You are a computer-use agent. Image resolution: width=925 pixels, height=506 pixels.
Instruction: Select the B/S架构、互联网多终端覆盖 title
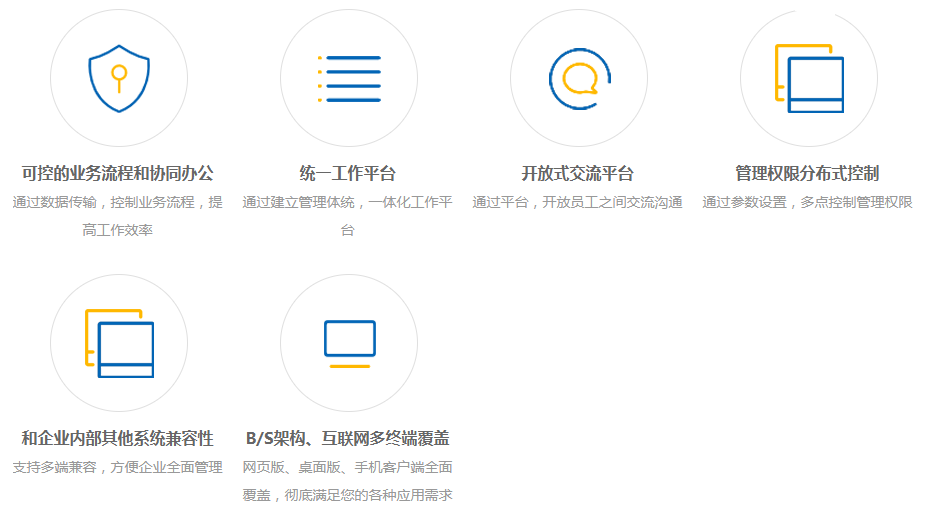[348, 438]
